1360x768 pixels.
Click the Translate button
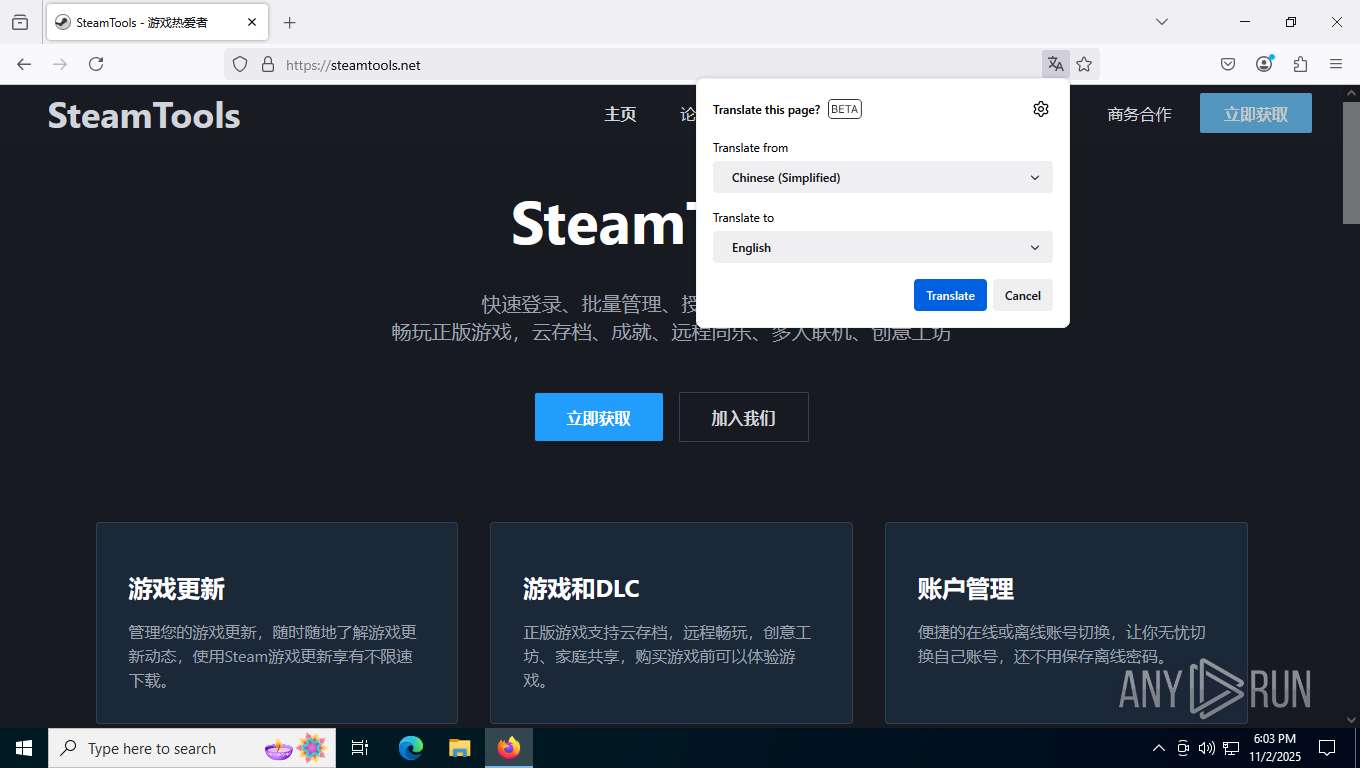click(x=950, y=295)
